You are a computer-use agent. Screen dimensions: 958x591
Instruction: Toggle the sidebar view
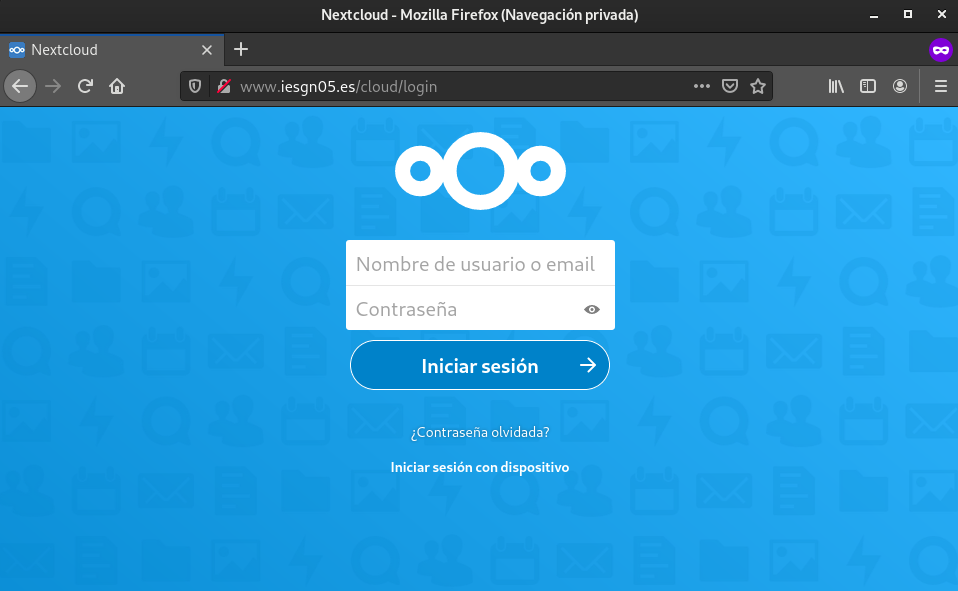[868, 86]
